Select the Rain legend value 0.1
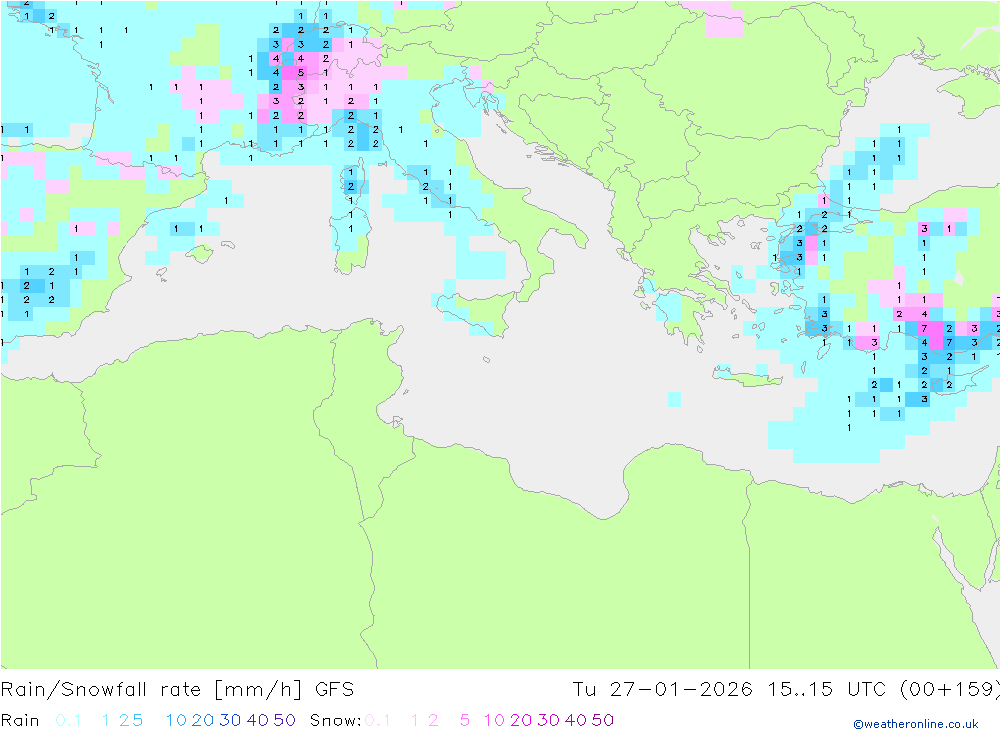 pyautogui.click(x=68, y=720)
